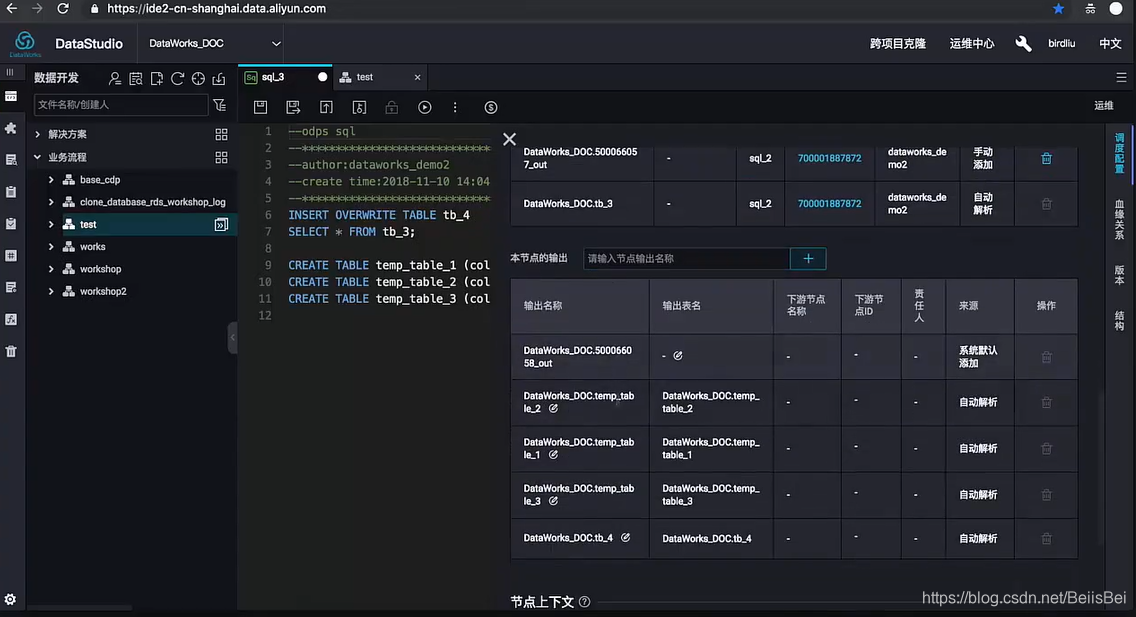Click help question icon beside 节点上下文
1136x617 pixels.
pyautogui.click(x=585, y=602)
